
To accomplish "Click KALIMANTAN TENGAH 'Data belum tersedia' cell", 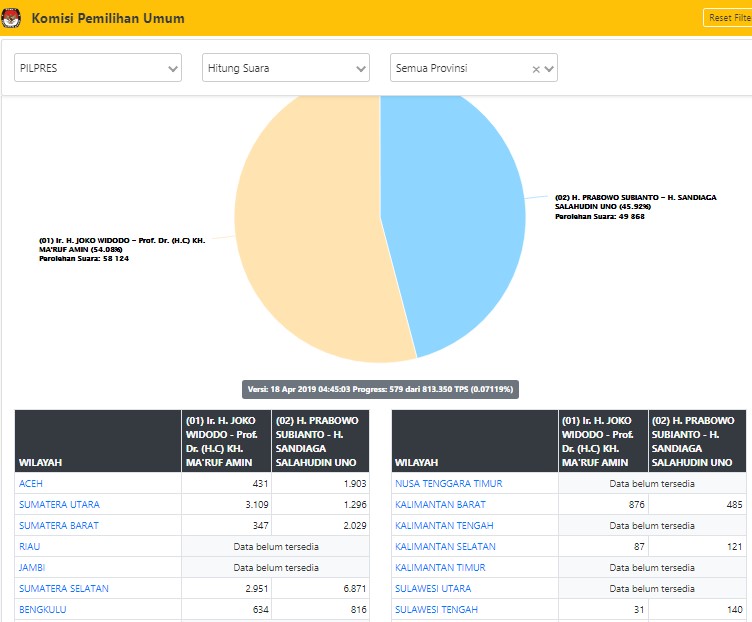I will (652, 526).
